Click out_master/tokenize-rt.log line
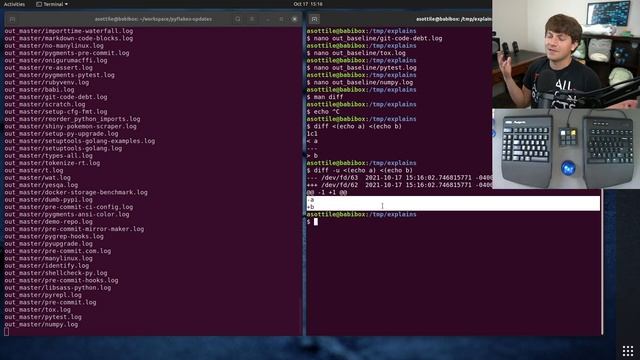 (52, 163)
